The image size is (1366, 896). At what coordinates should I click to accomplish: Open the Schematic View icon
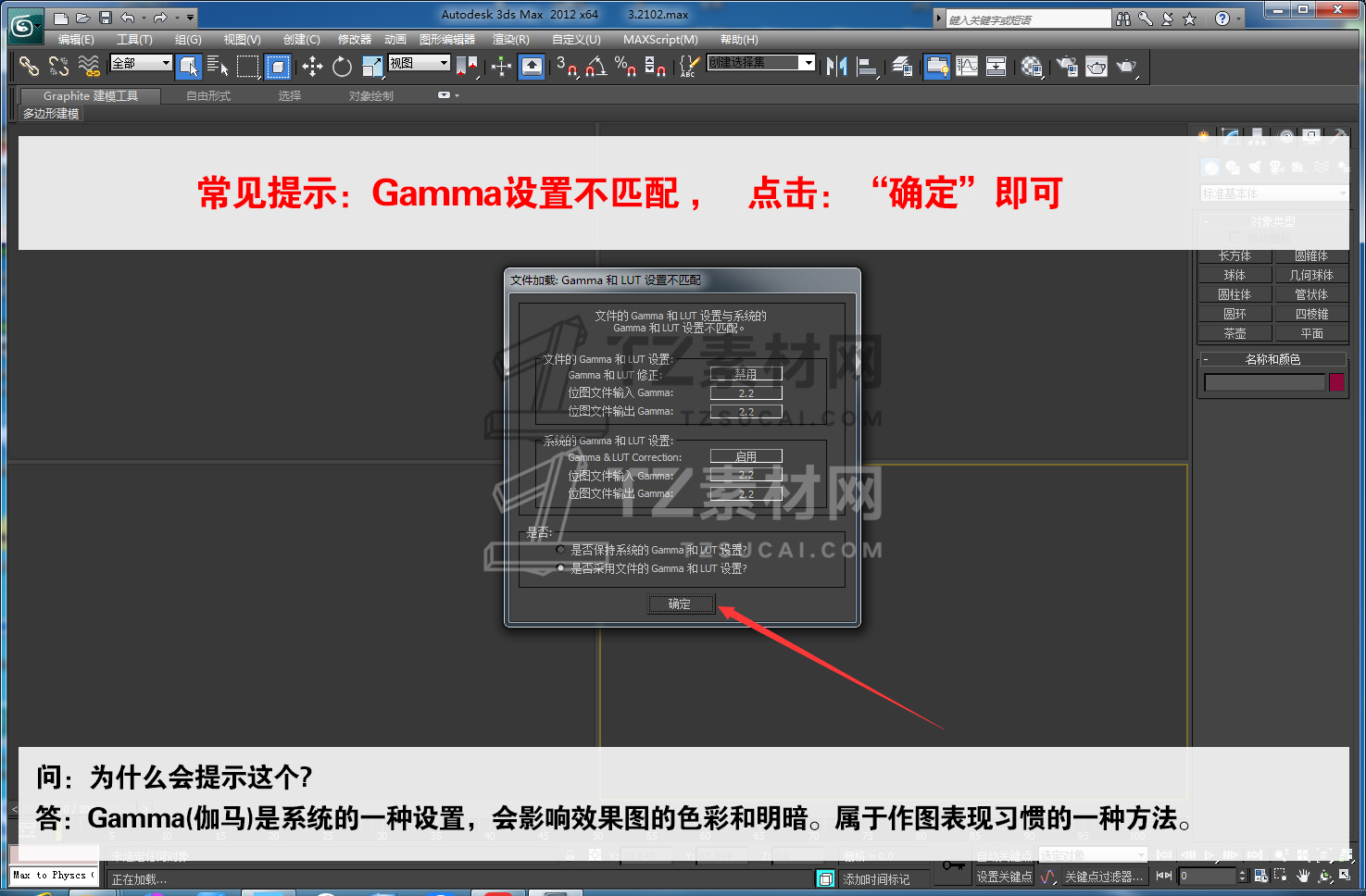tap(996, 66)
